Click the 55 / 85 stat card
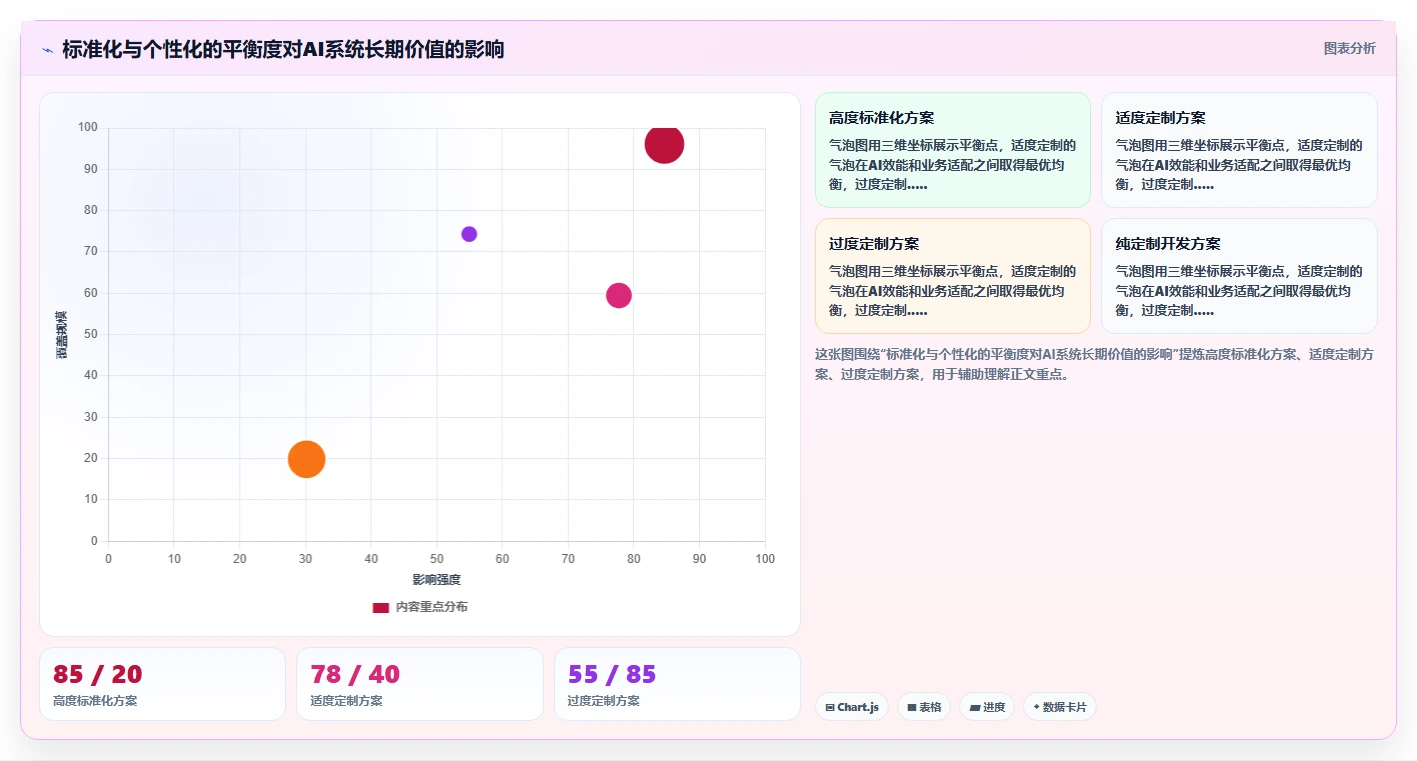 [x=677, y=684]
